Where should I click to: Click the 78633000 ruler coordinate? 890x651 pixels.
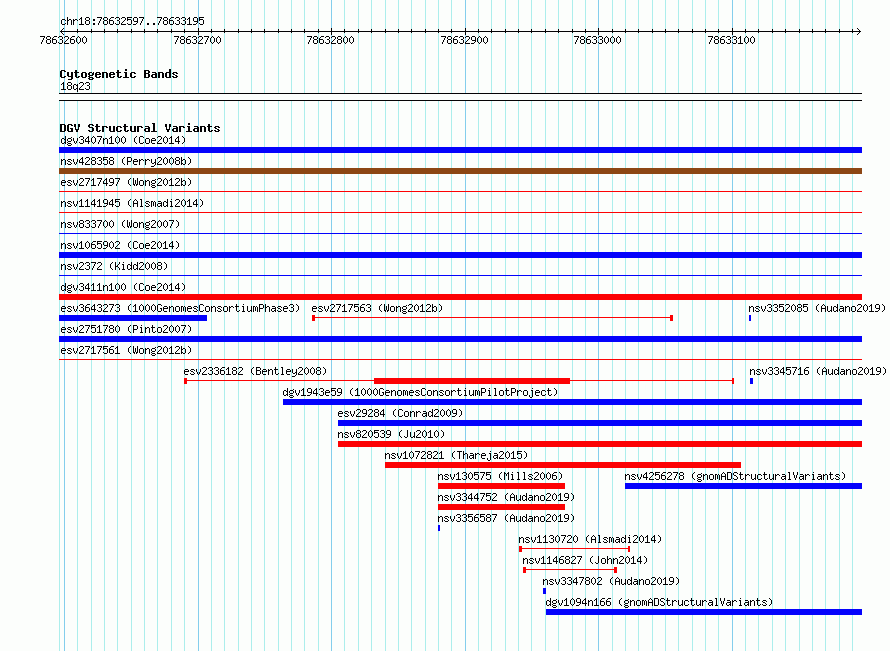pyautogui.click(x=598, y=40)
